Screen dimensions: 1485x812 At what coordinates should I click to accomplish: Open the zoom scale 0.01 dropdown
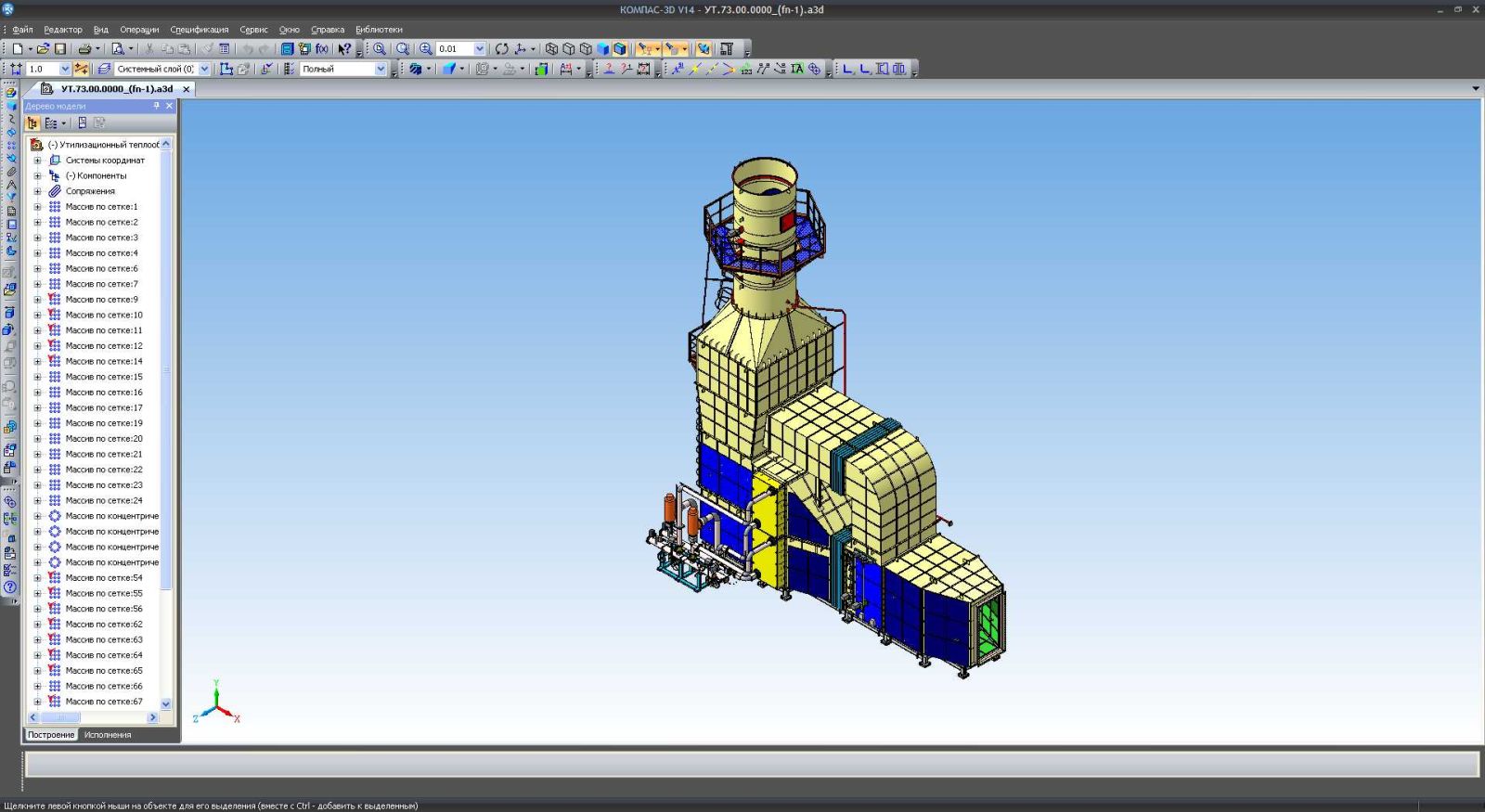479,49
